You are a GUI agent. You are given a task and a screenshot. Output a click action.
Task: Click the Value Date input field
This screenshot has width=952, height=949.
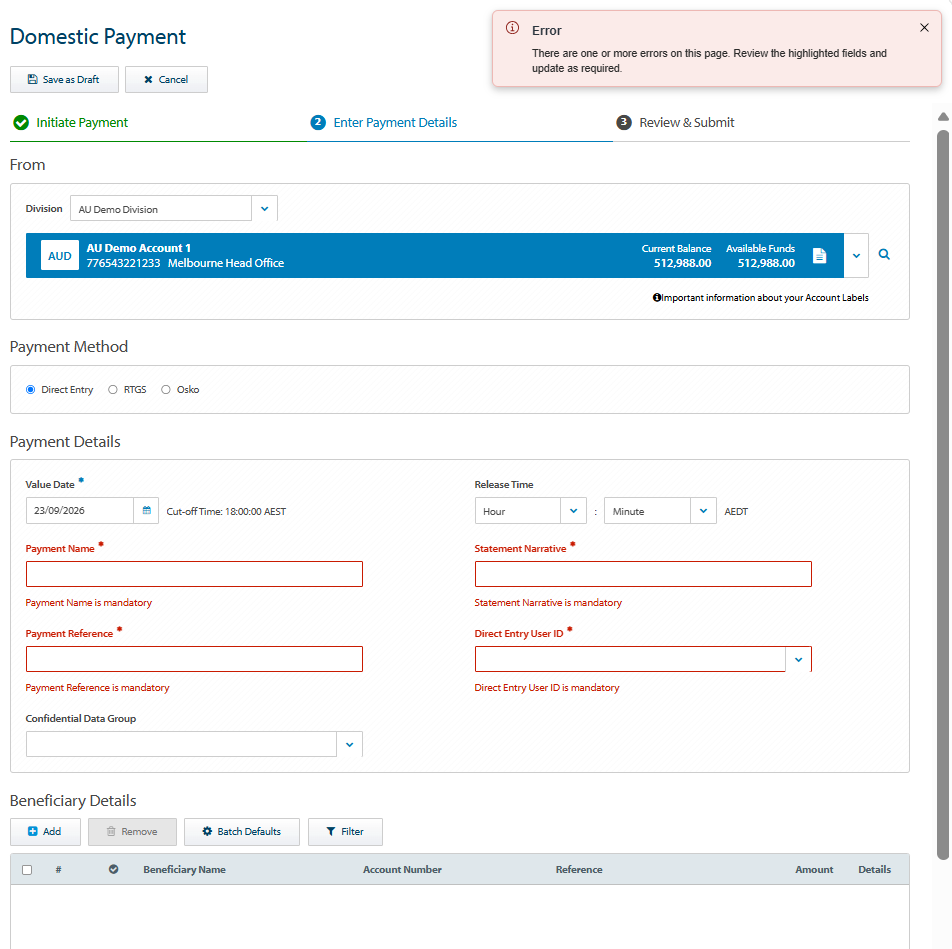pos(80,511)
